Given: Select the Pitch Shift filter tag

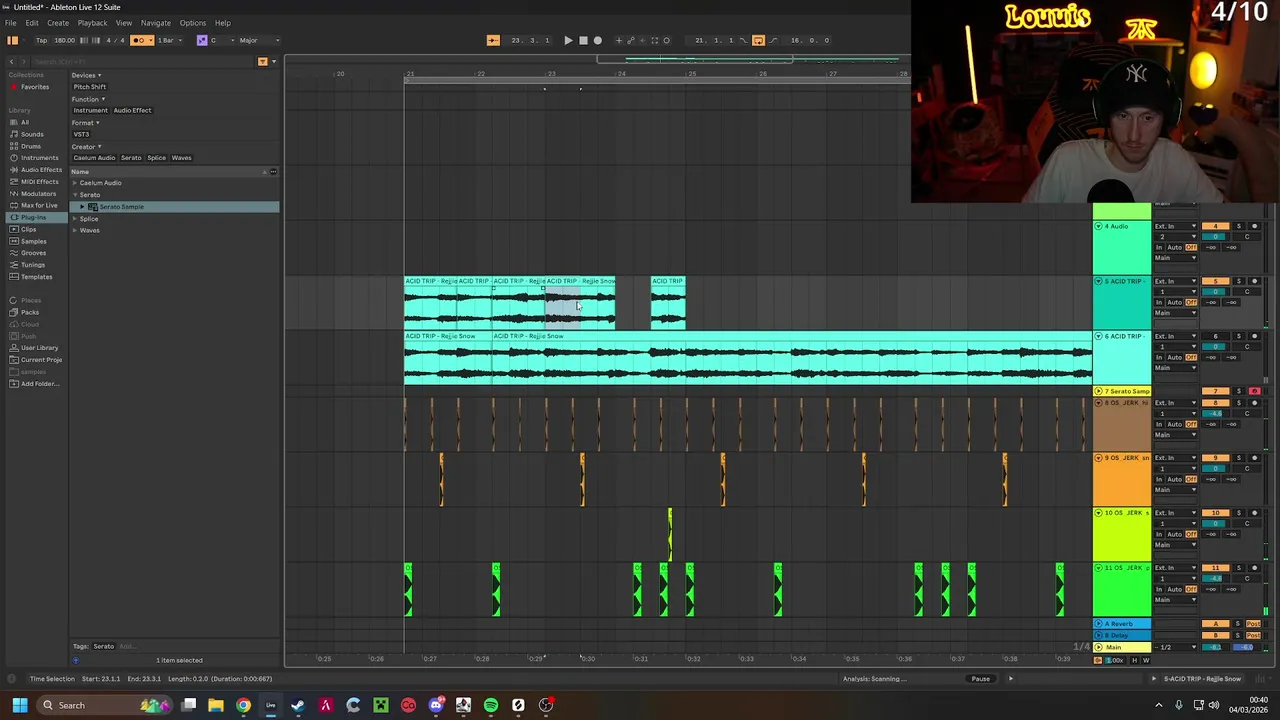Looking at the screenshot, I should (x=89, y=87).
